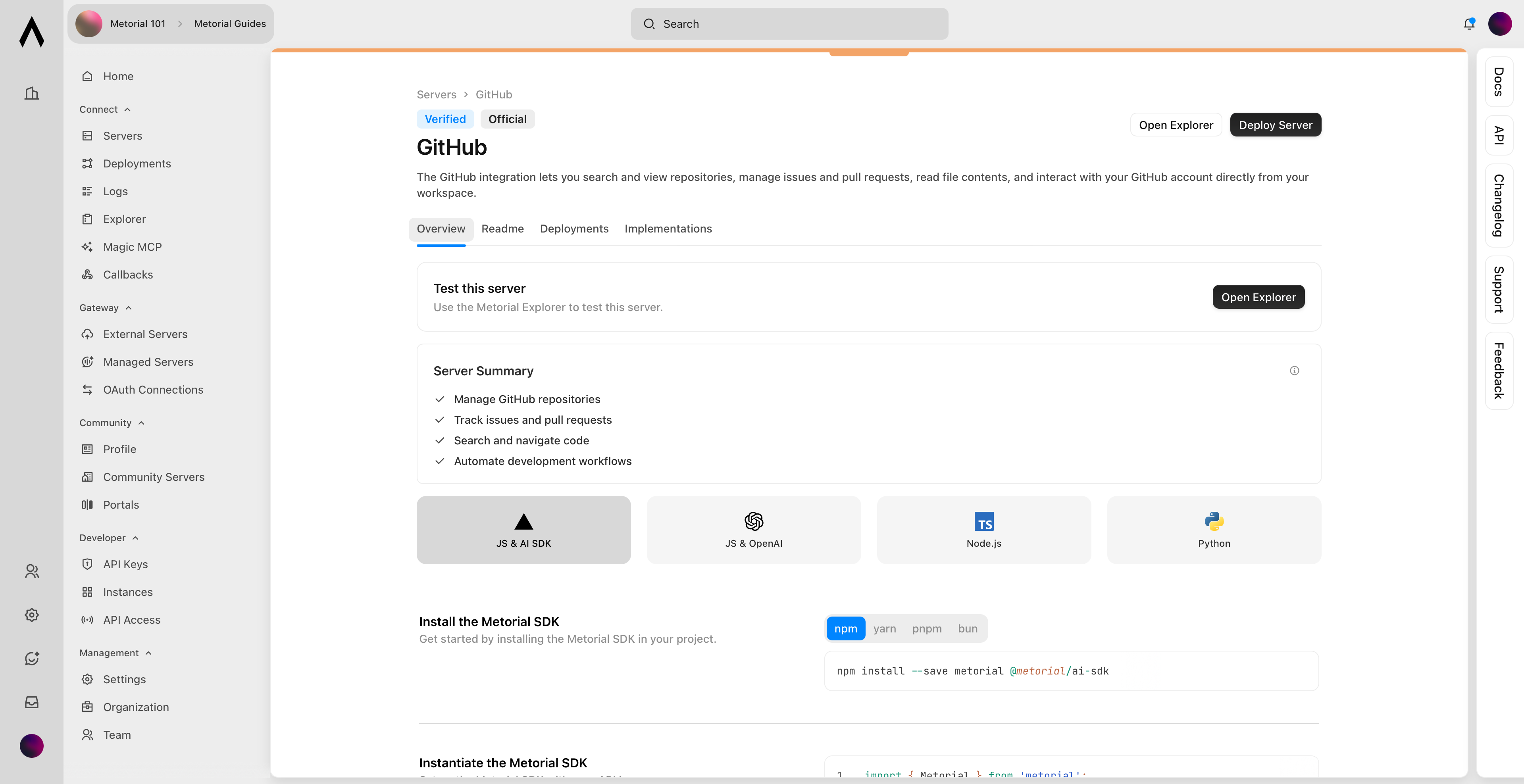The image size is (1524, 784).
Task: Select Deployments from the Connect menu
Action: (137, 163)
